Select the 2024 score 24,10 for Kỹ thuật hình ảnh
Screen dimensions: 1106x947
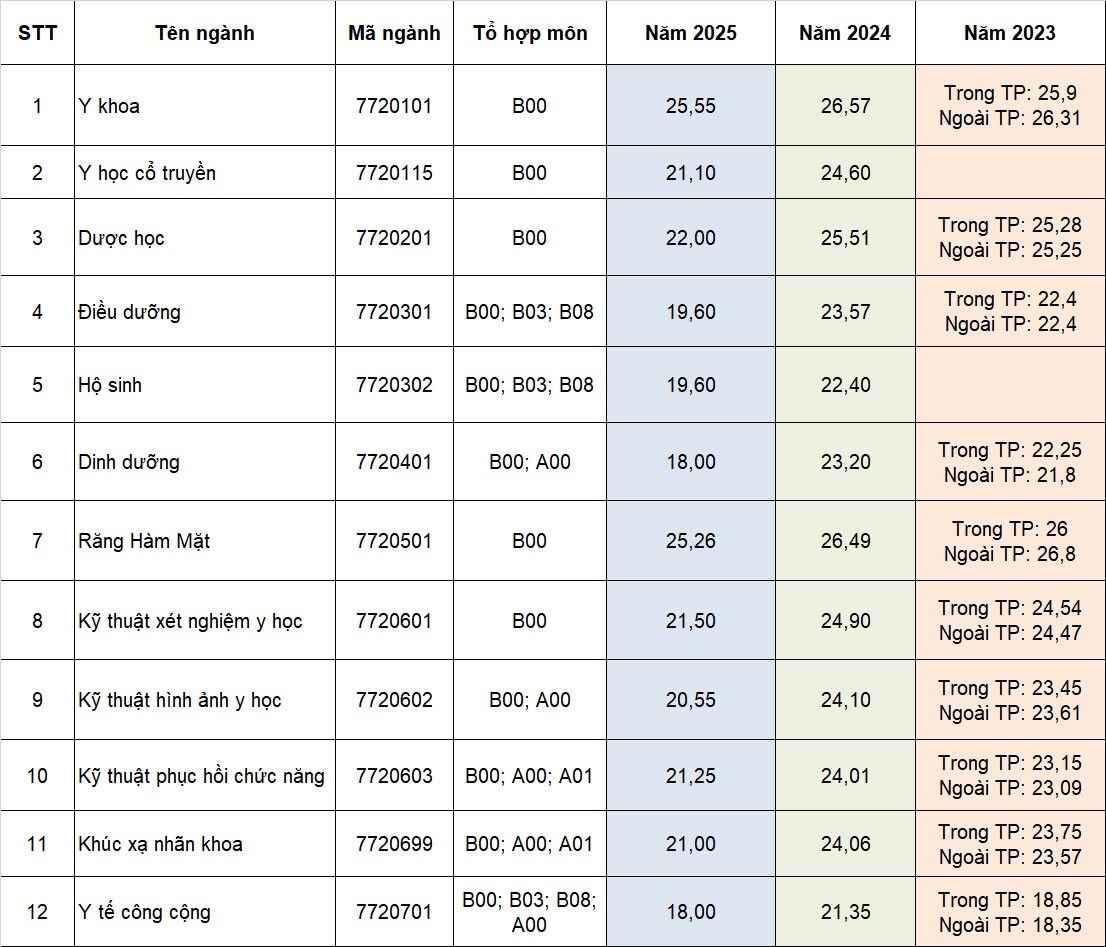coord(845,699)
